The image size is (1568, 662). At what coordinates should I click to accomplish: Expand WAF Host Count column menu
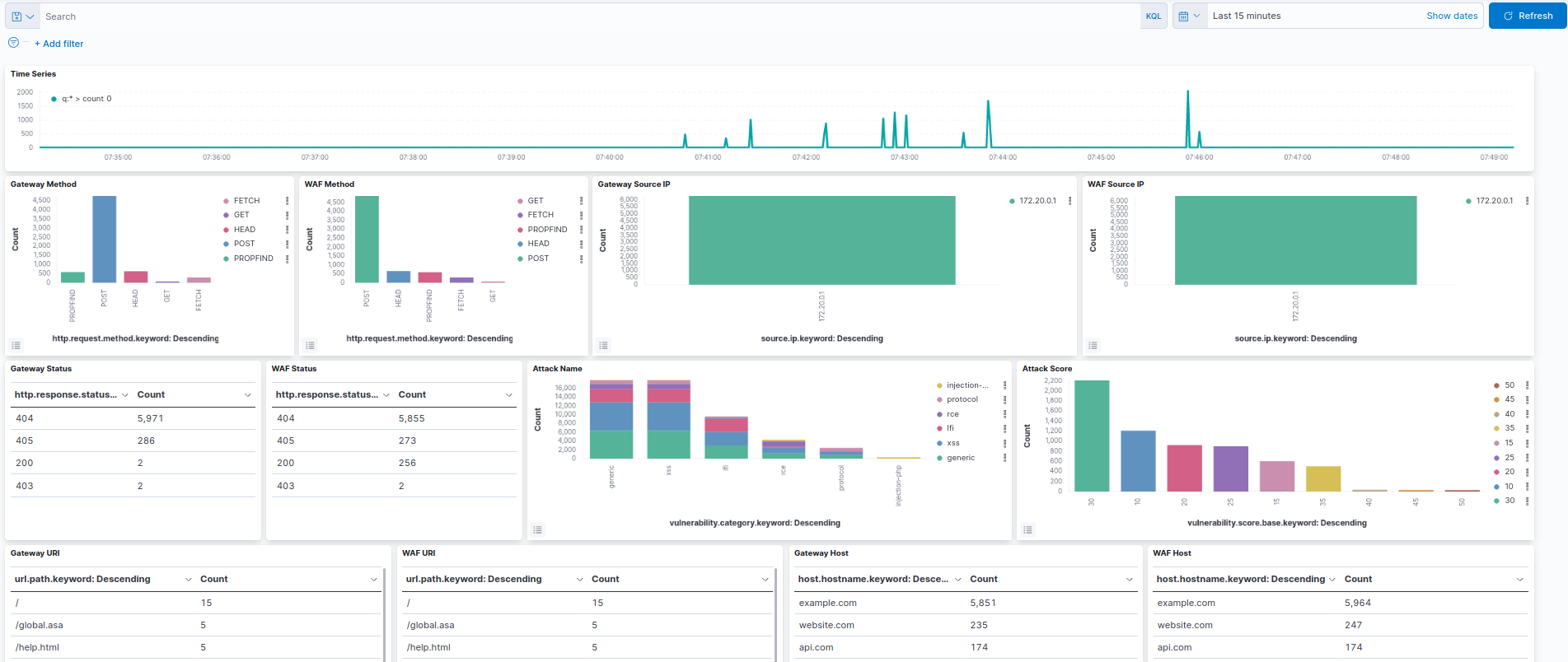click(x=1520, y=580)
